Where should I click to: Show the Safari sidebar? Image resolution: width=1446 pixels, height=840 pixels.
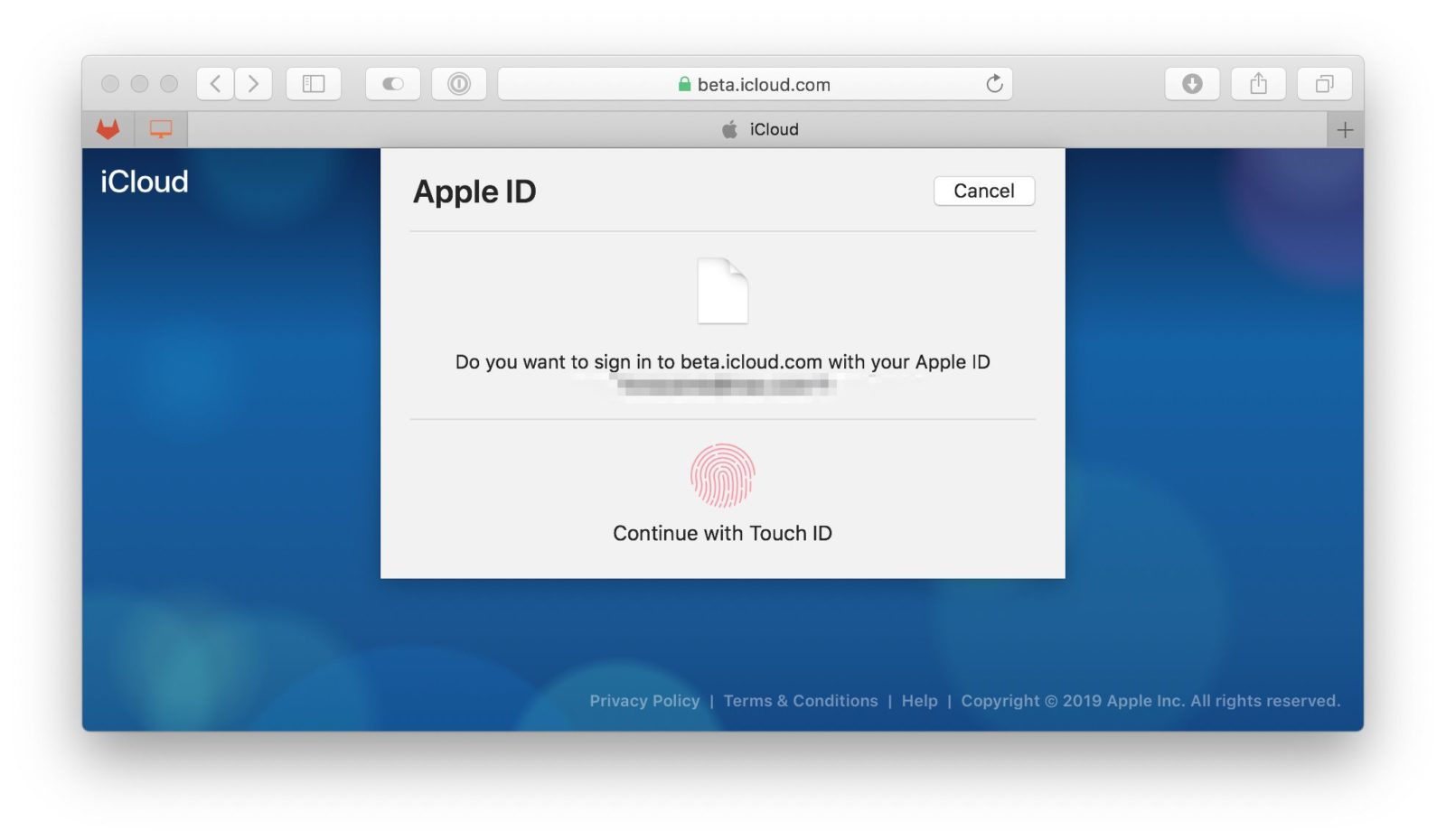pos(314,84)
